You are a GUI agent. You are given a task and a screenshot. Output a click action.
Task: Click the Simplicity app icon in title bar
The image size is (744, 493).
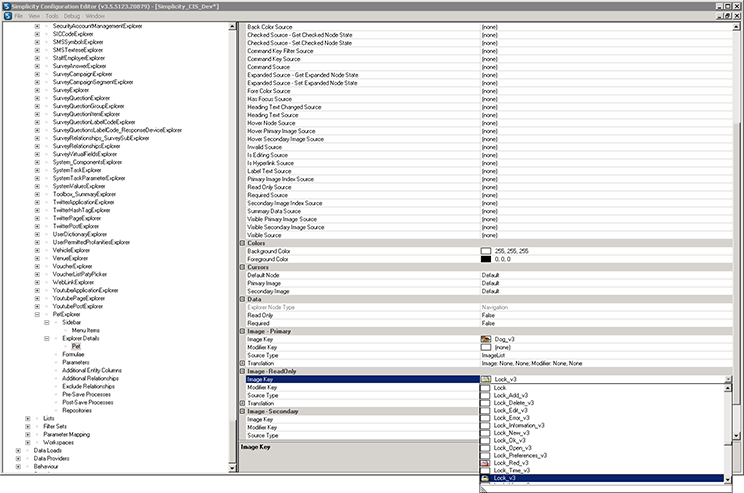tap(6, 6)
